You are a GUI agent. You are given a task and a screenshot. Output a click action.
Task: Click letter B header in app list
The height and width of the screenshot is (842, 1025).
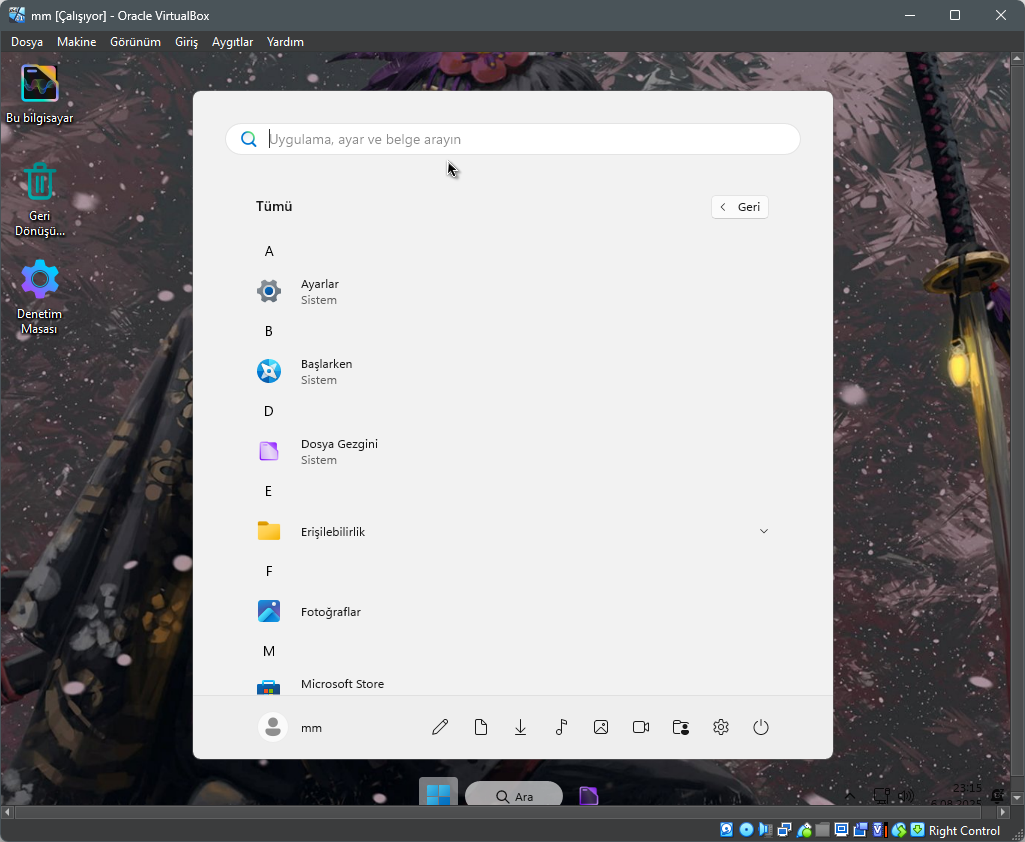coord(269,331)
